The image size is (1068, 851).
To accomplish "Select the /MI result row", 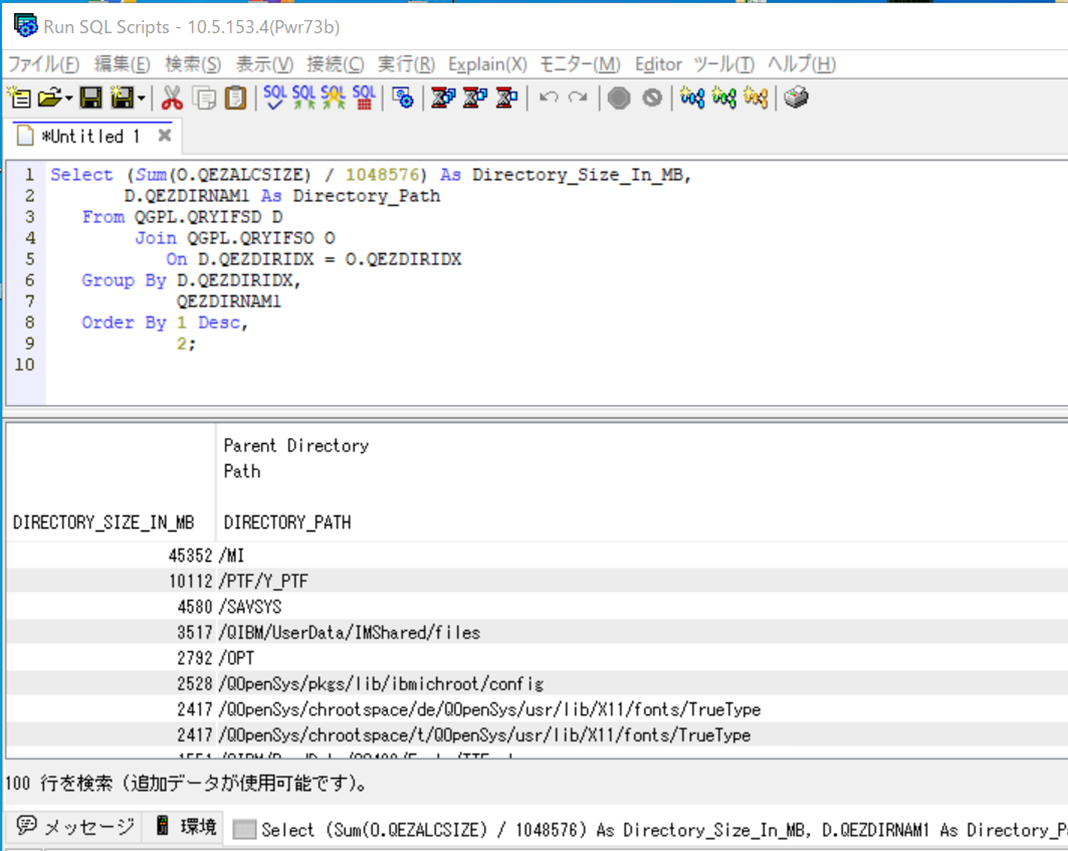I will tap(537, 555).
